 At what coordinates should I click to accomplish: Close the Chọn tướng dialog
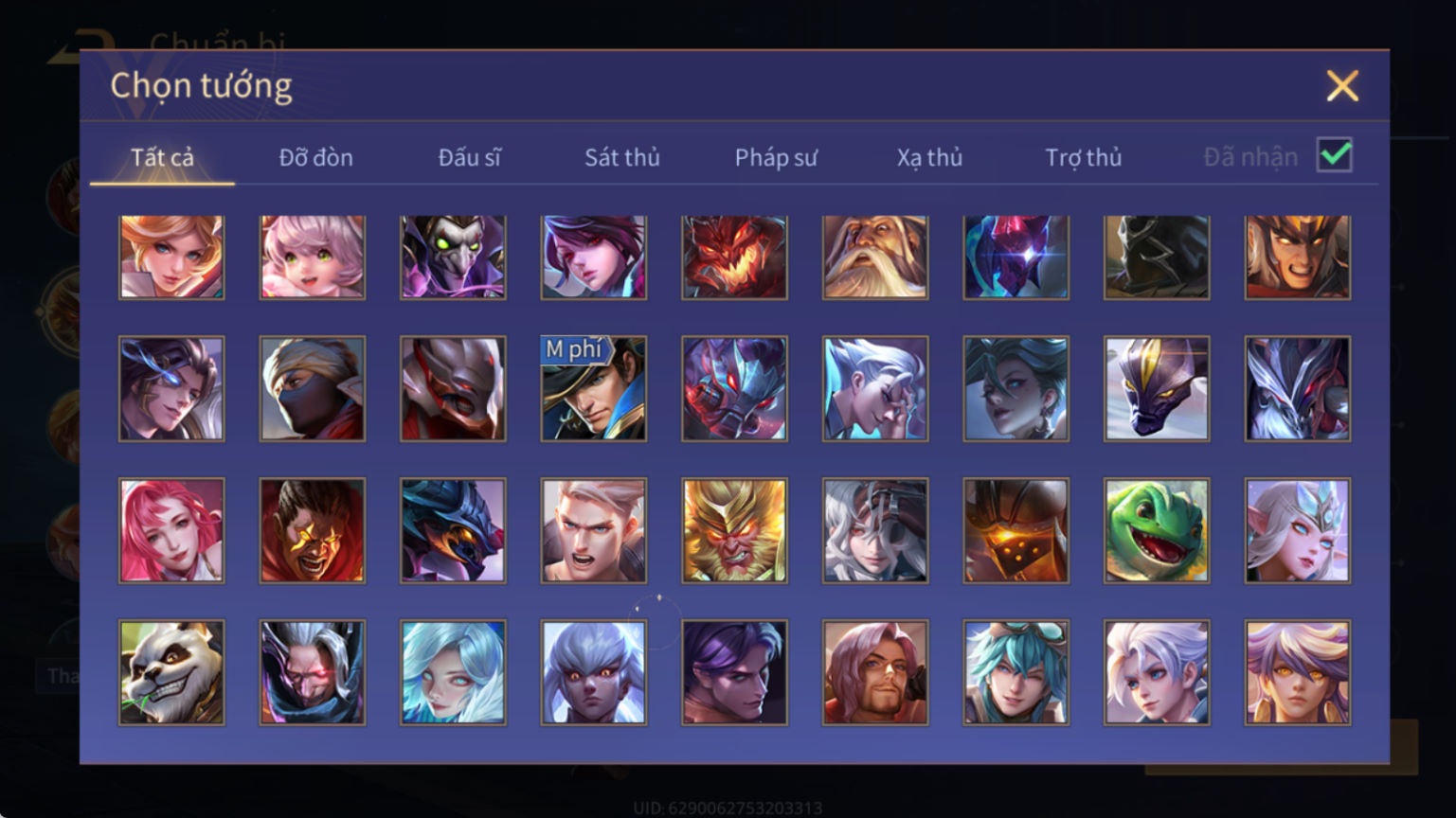[x=1342, y=86]
